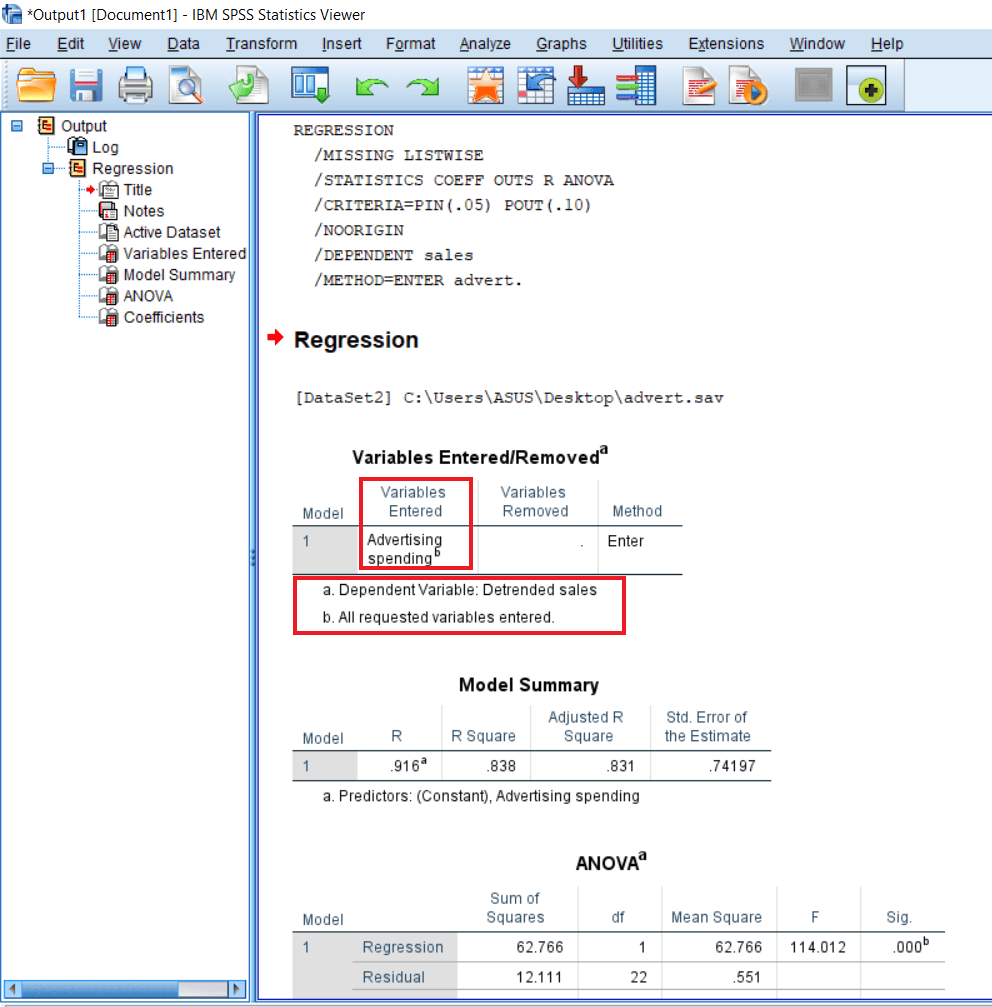Click the Save floppy disk icon
Viewport: 992px width, 1007px height.
tap(86, 85)
